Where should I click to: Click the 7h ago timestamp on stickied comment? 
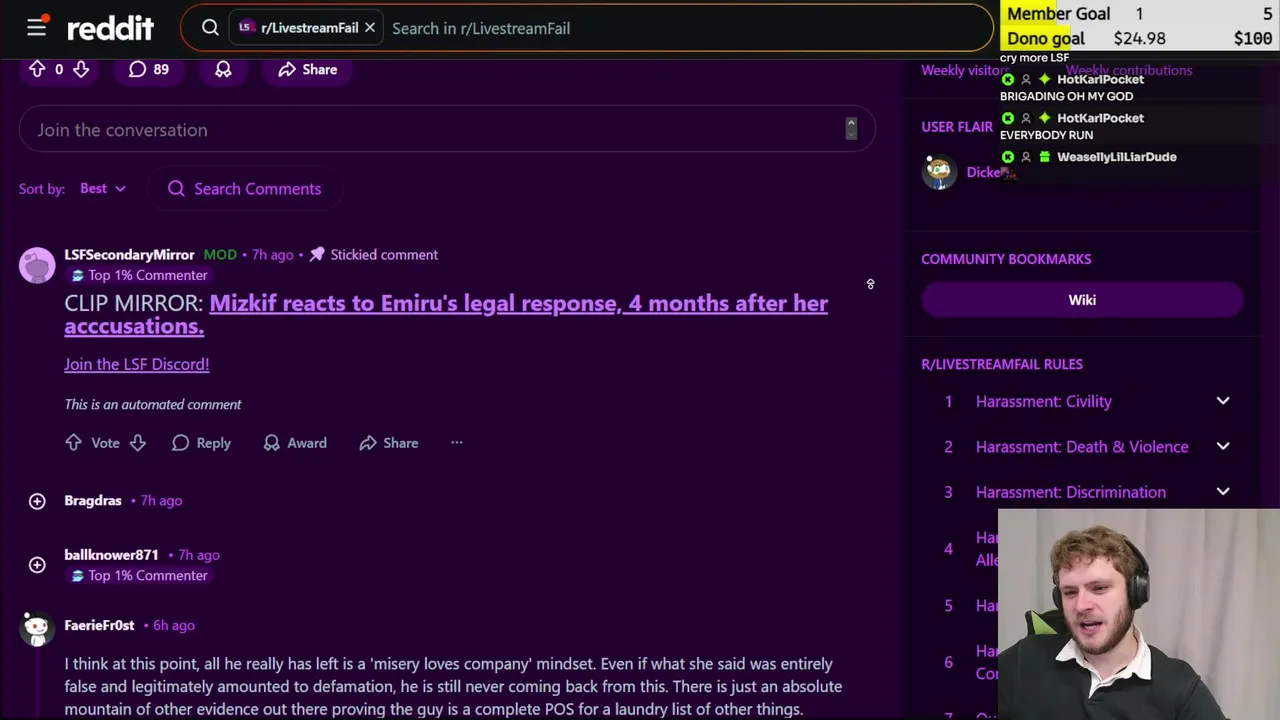point(272,255)
